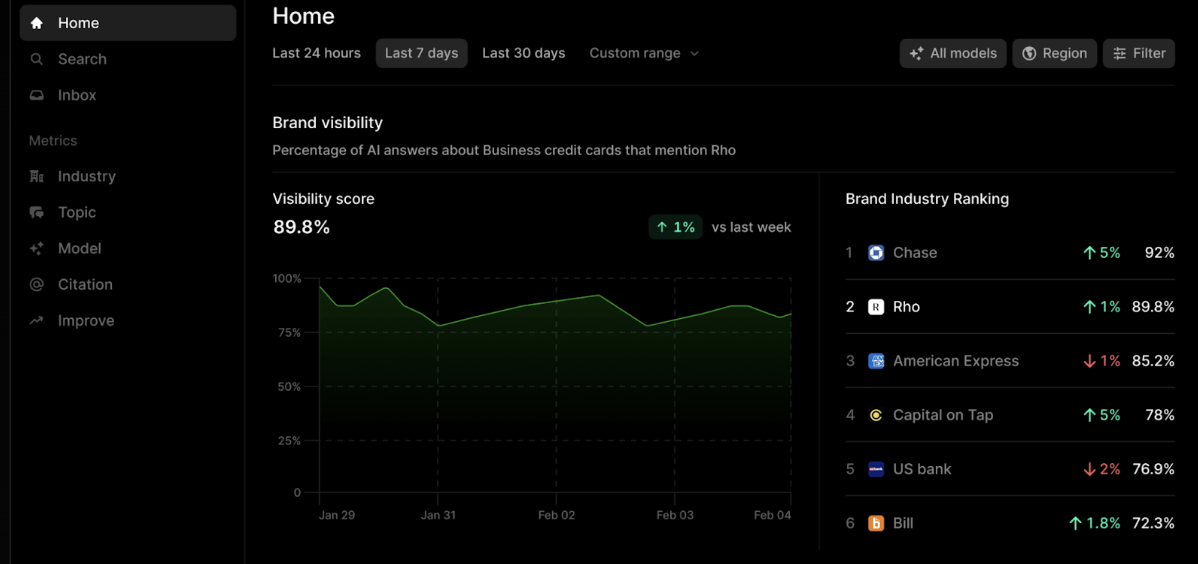Click the Home icon in sidebar

[37, 23]
